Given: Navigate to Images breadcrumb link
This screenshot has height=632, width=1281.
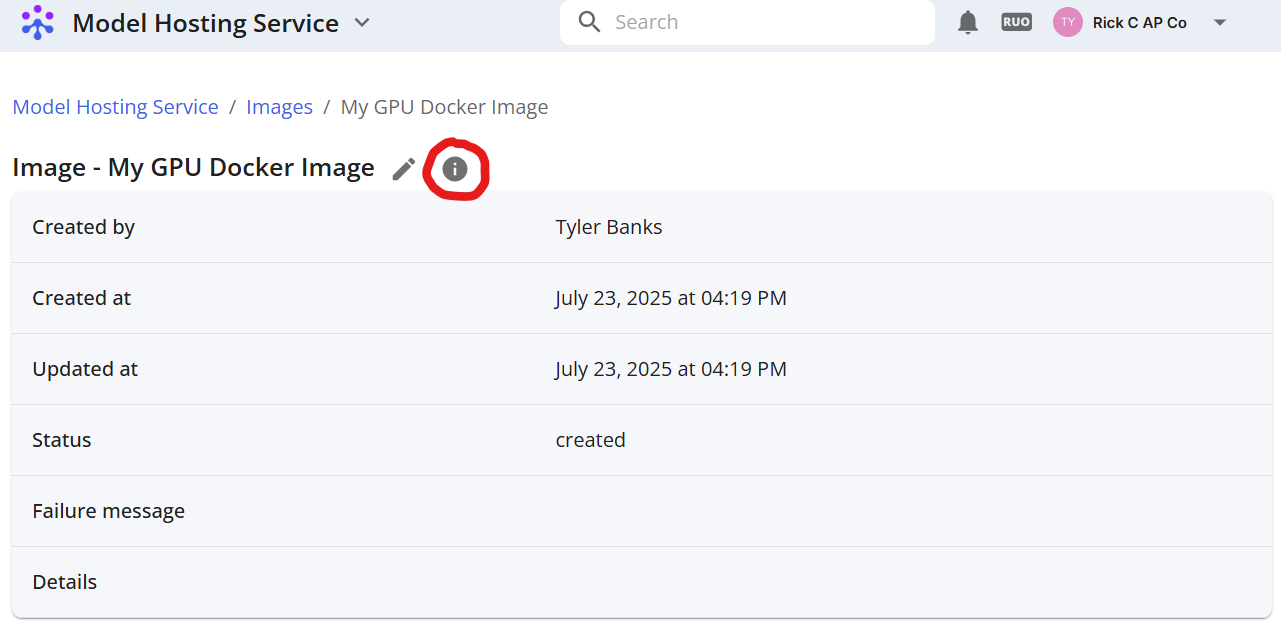Looking at the screenshot, I should click(280, 107).
